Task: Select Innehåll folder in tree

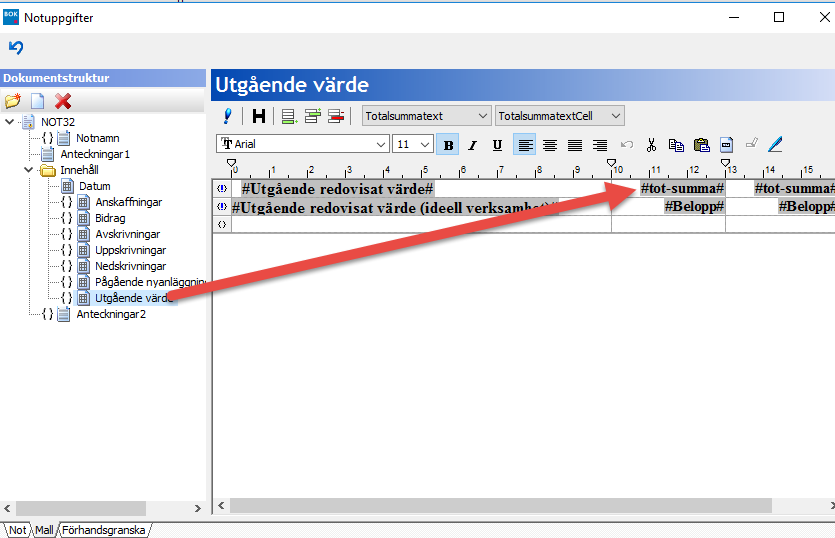Action: (79, 170)
